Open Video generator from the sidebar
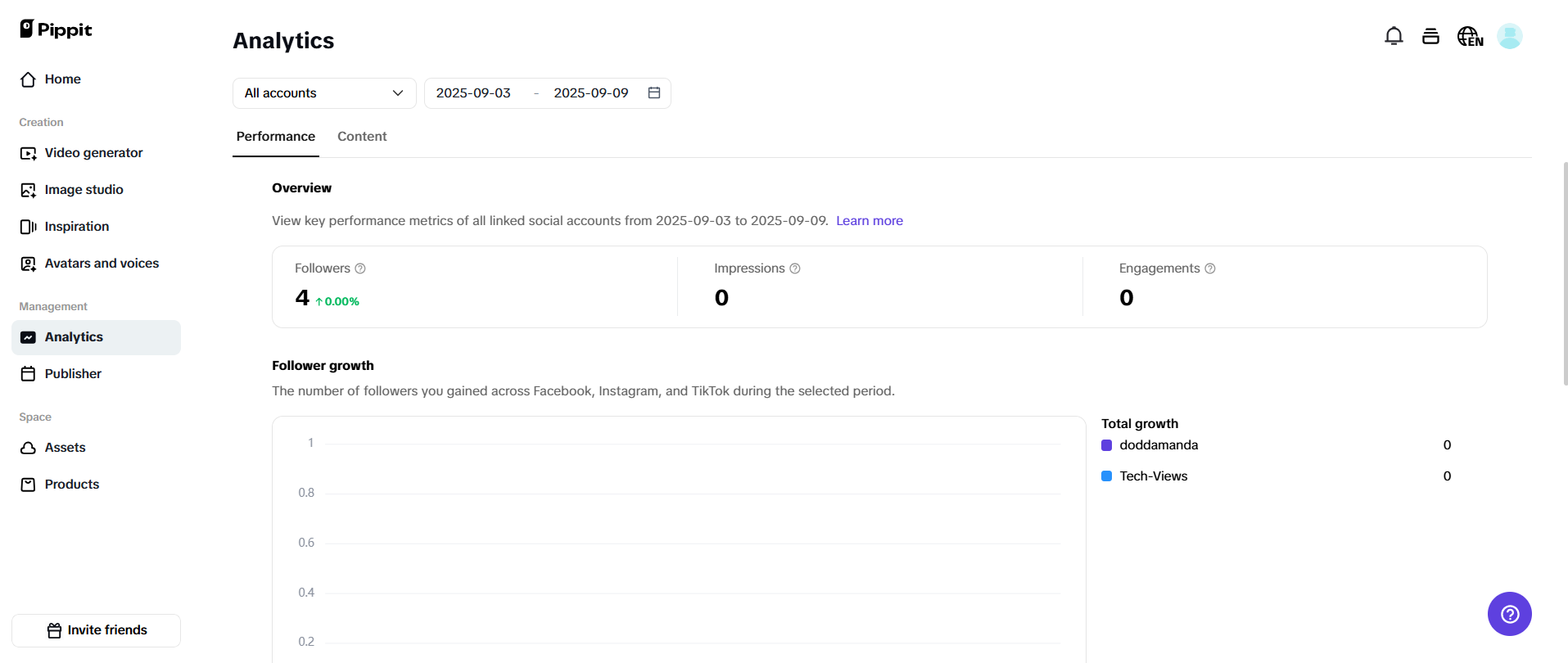The image size is (1568, 663). pyautogui.click(x=93, y=153)
